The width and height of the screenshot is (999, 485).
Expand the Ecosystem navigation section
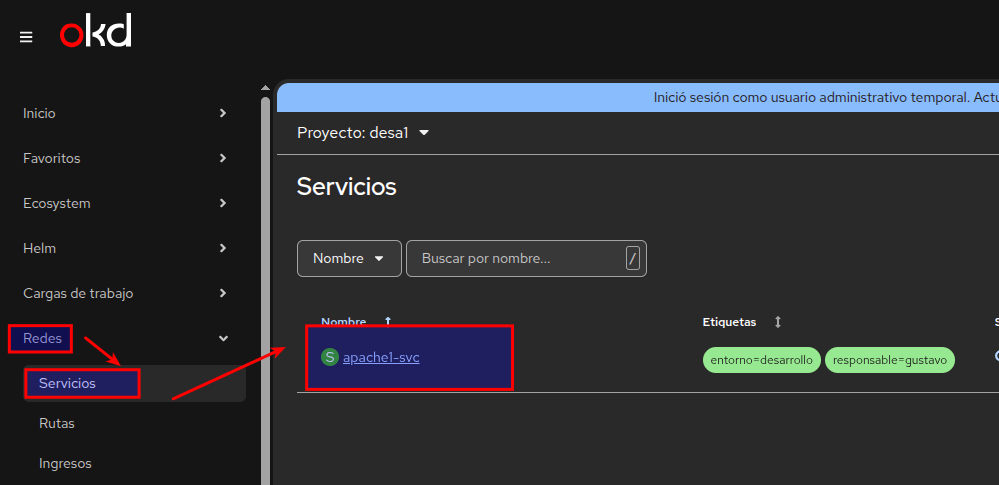[x=223, y=203]
